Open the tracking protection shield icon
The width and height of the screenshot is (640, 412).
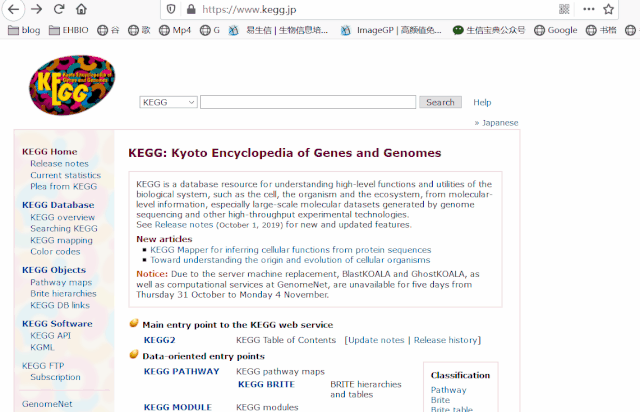click(171, 9)
